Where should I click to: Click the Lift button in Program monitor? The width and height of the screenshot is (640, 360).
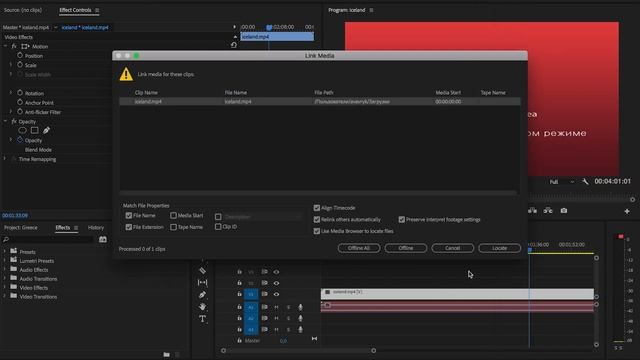click(x=532, y=211)
